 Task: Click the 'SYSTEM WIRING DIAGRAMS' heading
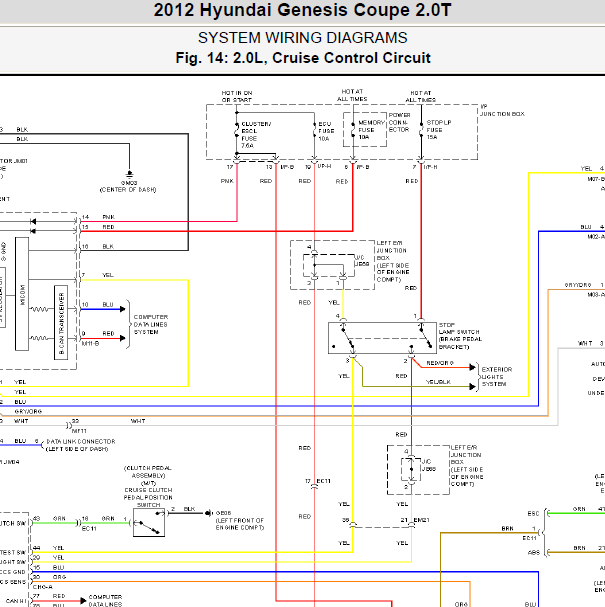tap(303, 38)
